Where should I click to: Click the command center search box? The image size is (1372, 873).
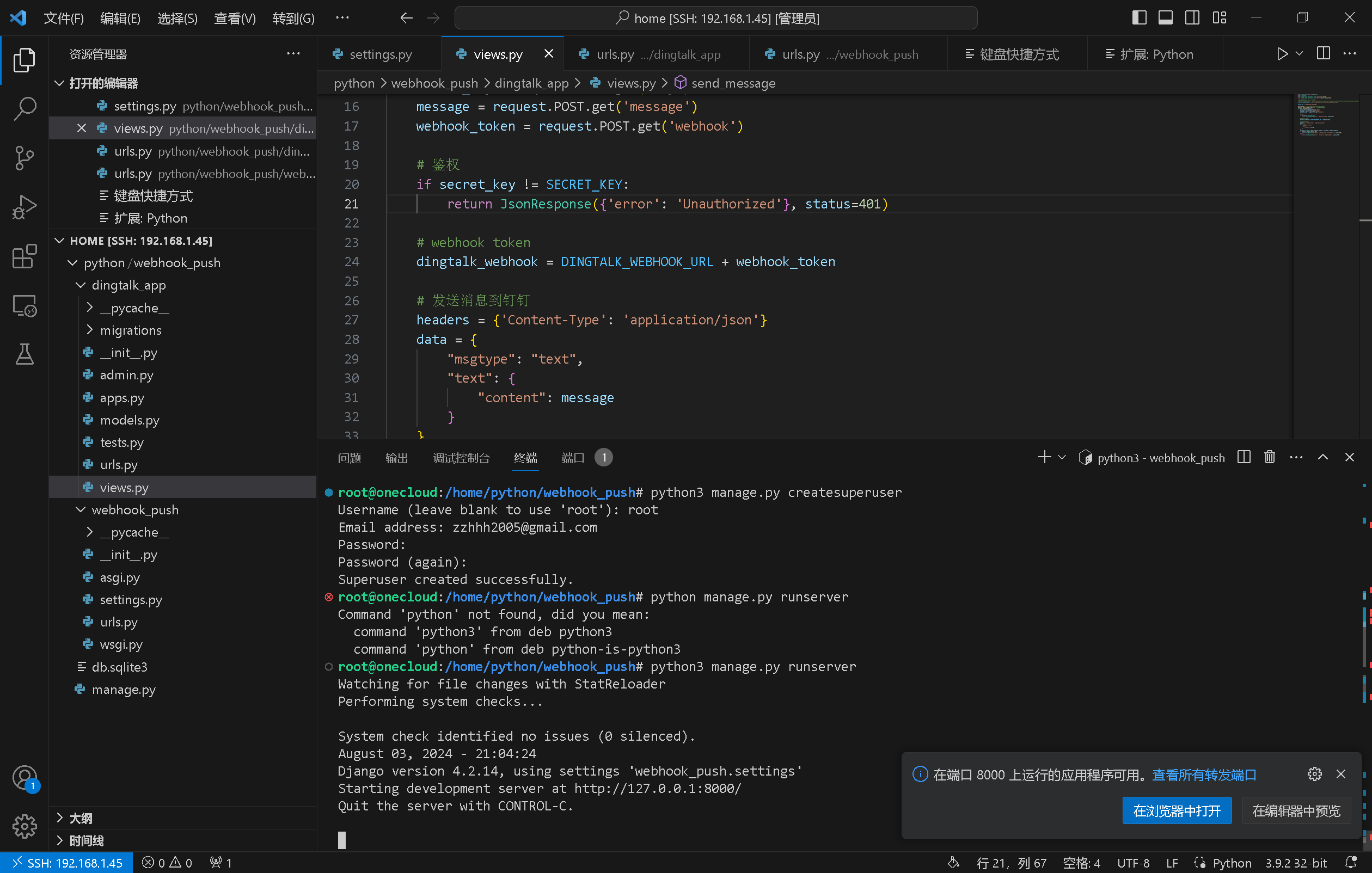[x=715, y=18]
